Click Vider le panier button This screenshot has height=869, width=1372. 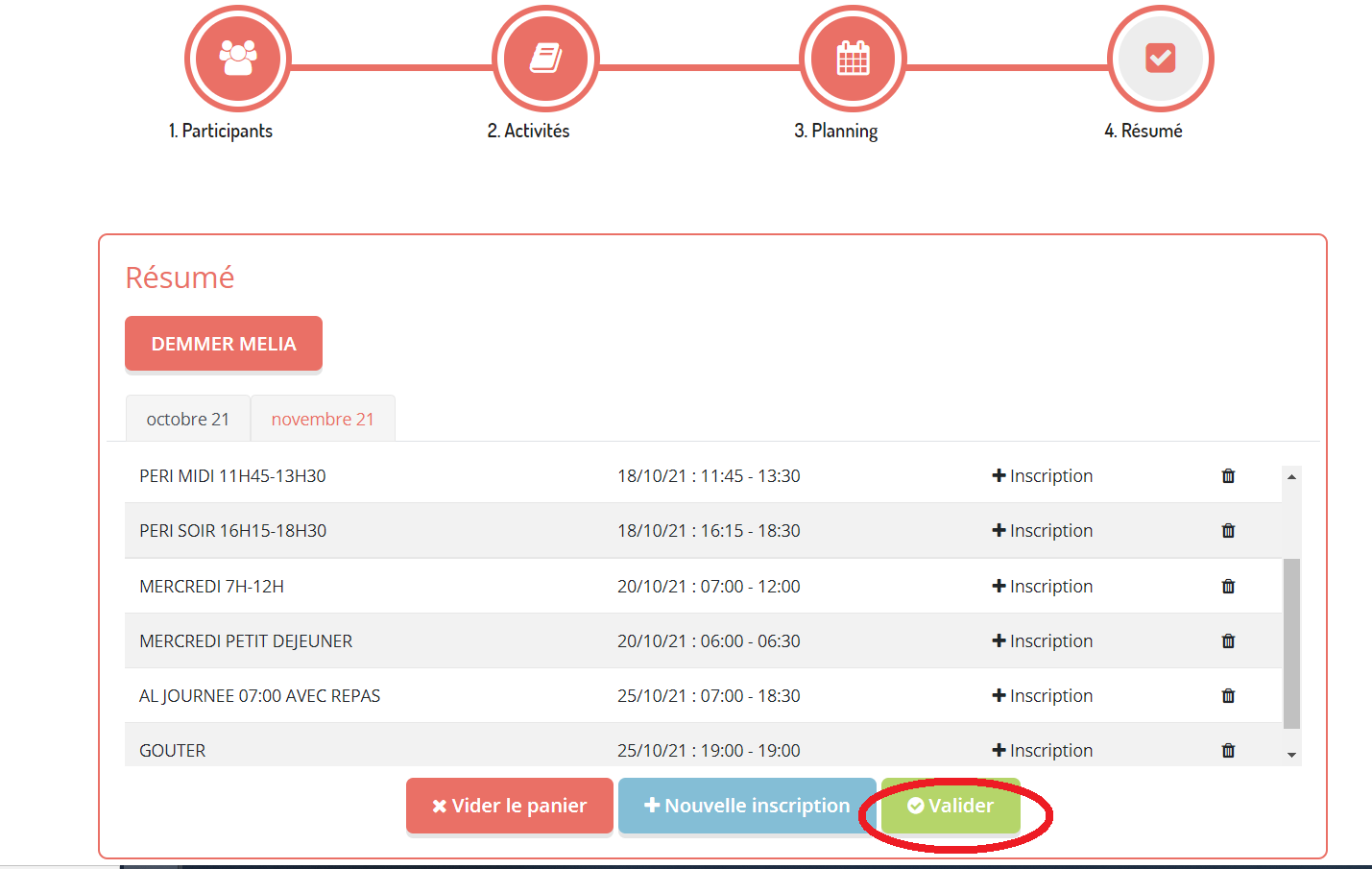[509, 806]
